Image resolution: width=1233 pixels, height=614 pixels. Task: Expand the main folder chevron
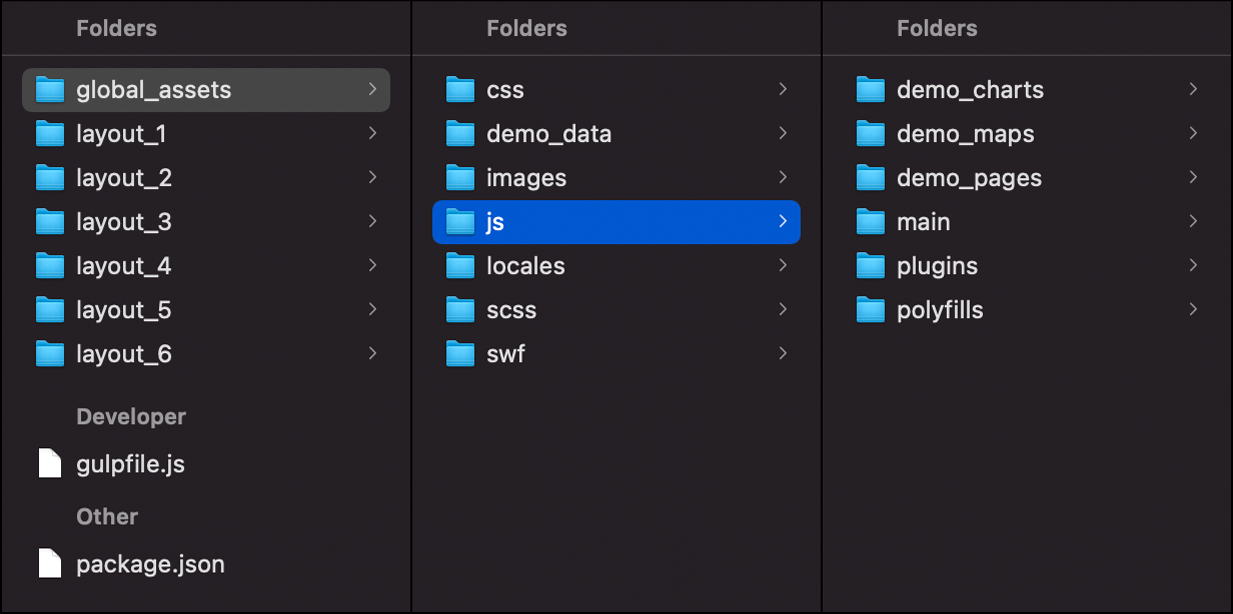point(1193,221)
